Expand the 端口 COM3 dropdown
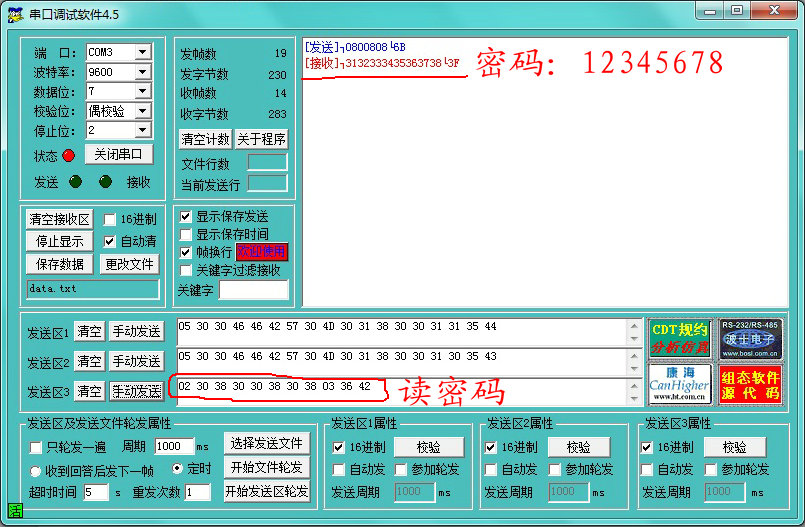805x527 pixels. pyautogui.click(x=142, y=52)
